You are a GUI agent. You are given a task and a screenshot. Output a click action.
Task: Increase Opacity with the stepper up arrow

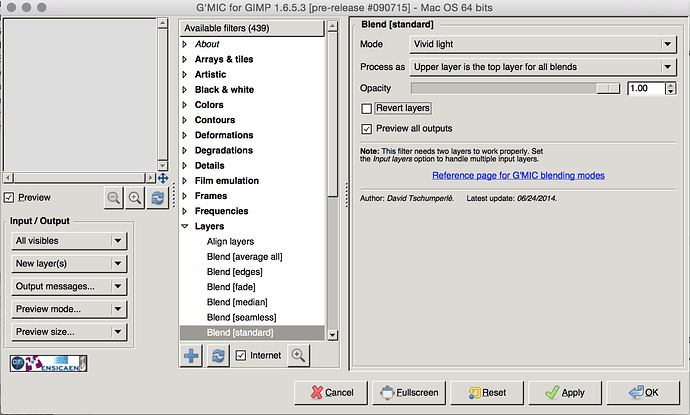[670, 85]
